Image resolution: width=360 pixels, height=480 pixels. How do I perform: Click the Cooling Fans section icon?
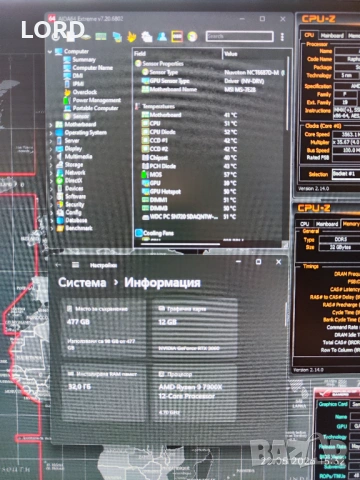coord(139,233)
